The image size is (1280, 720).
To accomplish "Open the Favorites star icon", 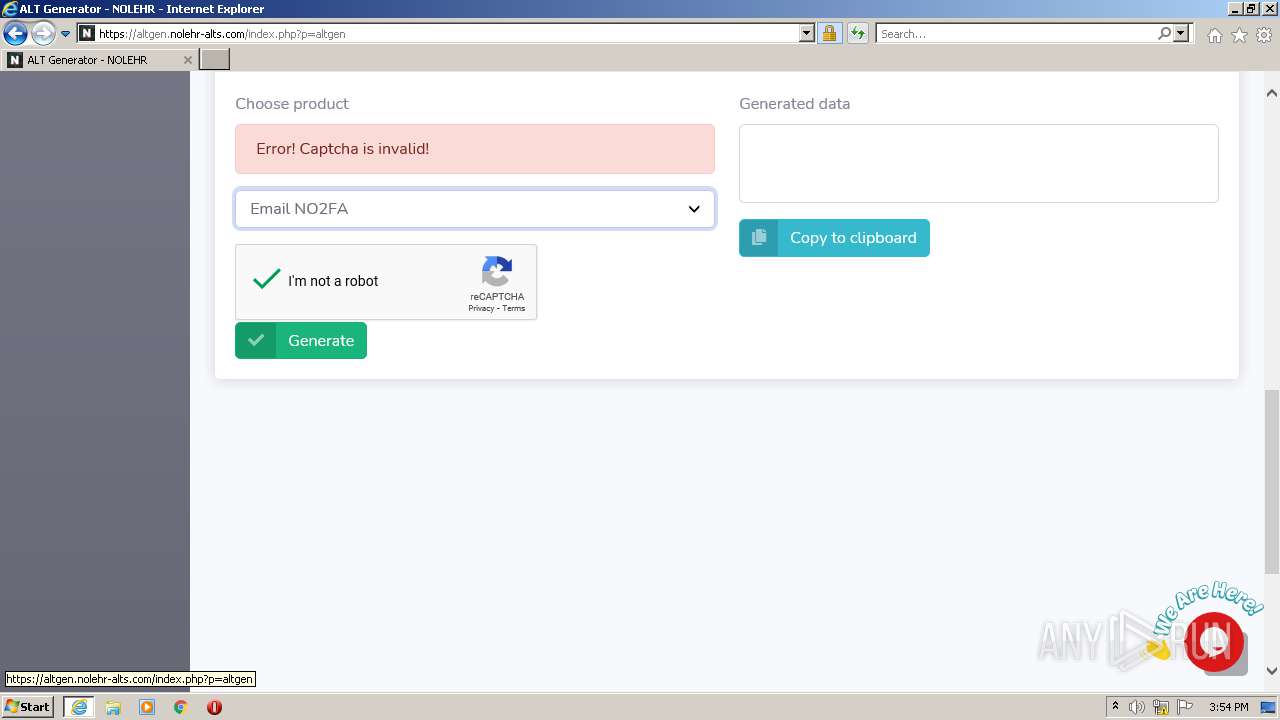I will [1239, 35].
